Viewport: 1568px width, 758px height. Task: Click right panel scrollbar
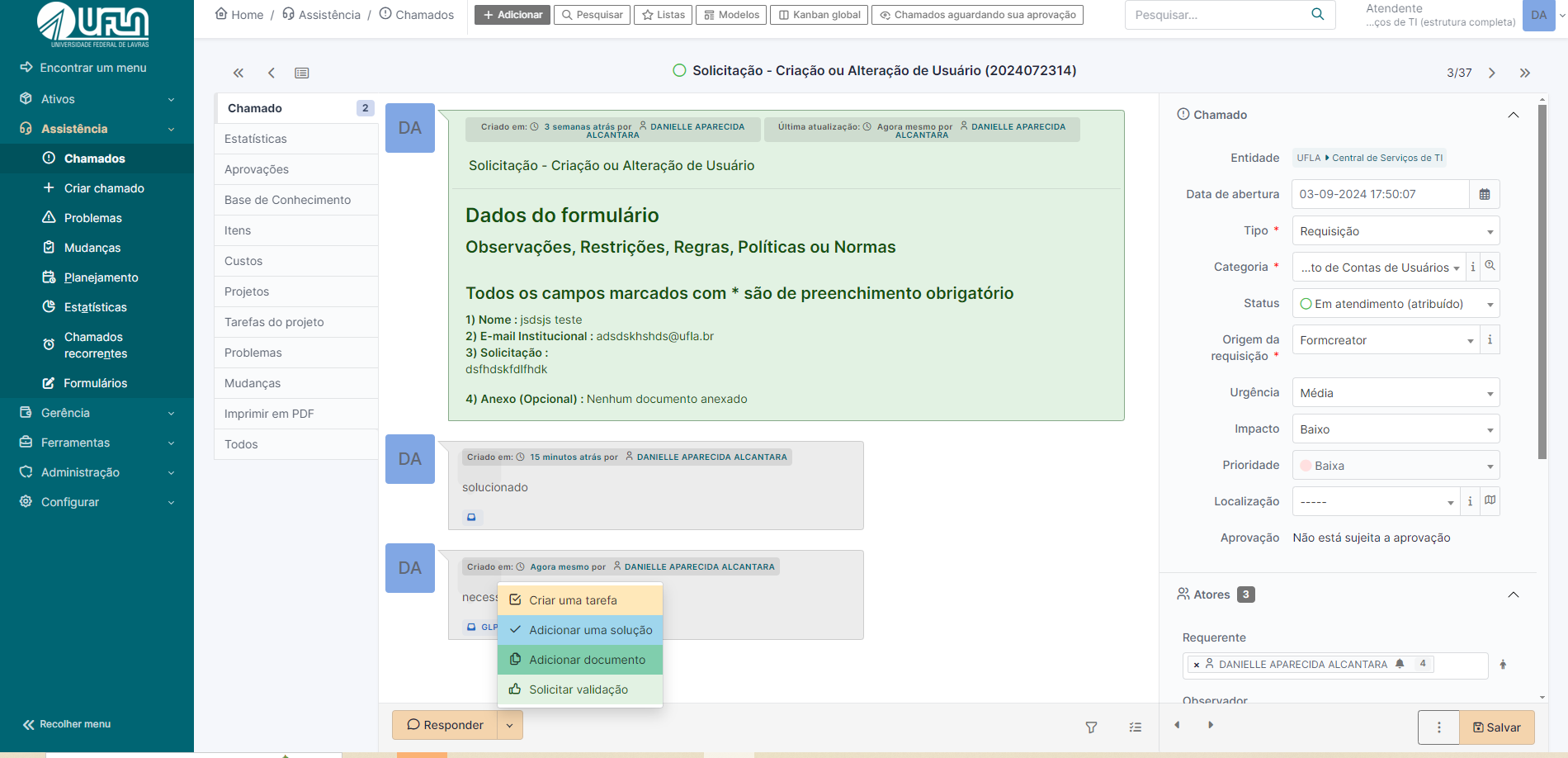pos(1542,281)
